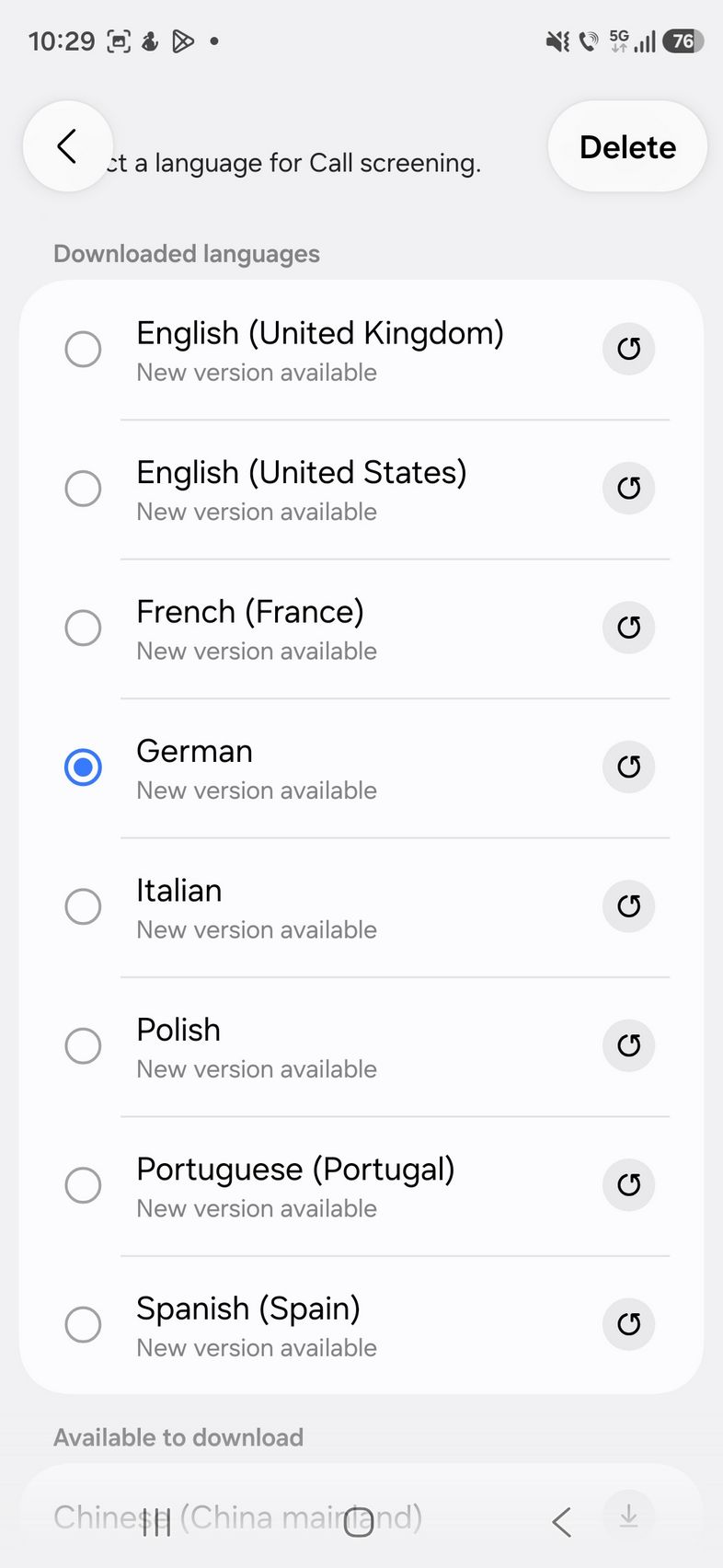723x1568 pixels.
Task: Choose English (United States) for call screening
Action: (x=83, y=488)
